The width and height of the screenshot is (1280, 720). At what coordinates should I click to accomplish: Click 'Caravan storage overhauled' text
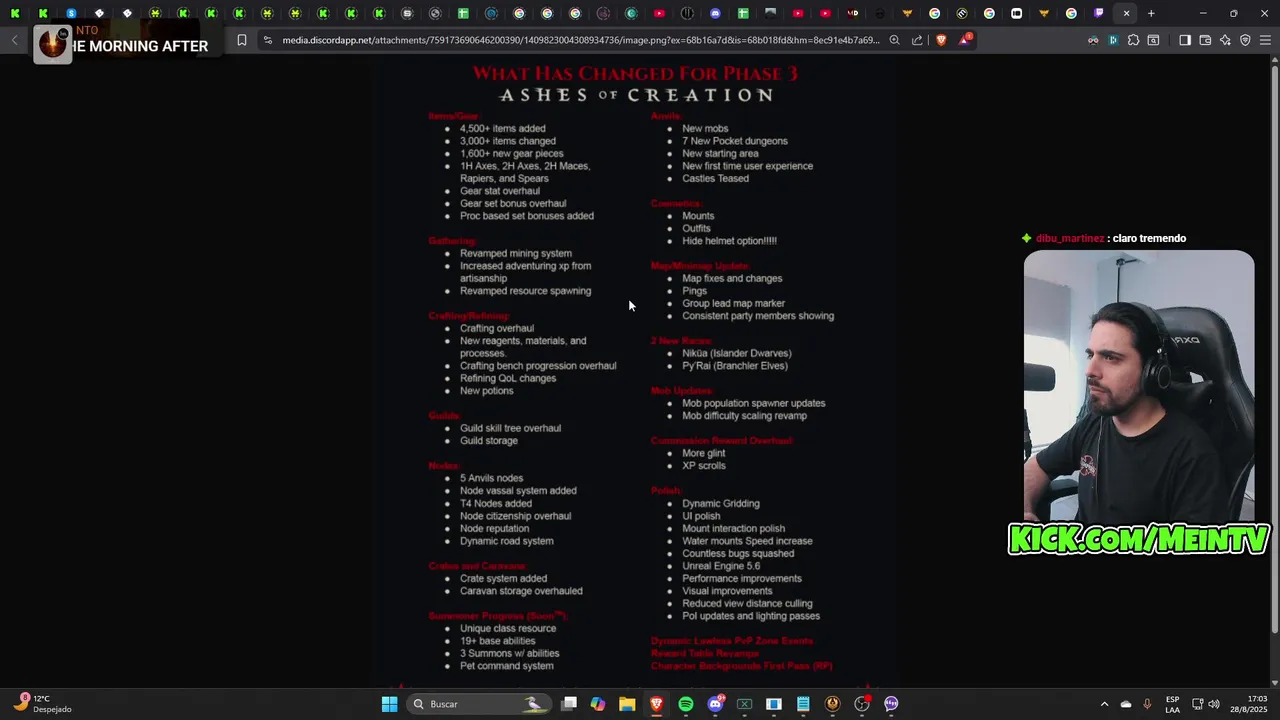click(x=521, y=591)
